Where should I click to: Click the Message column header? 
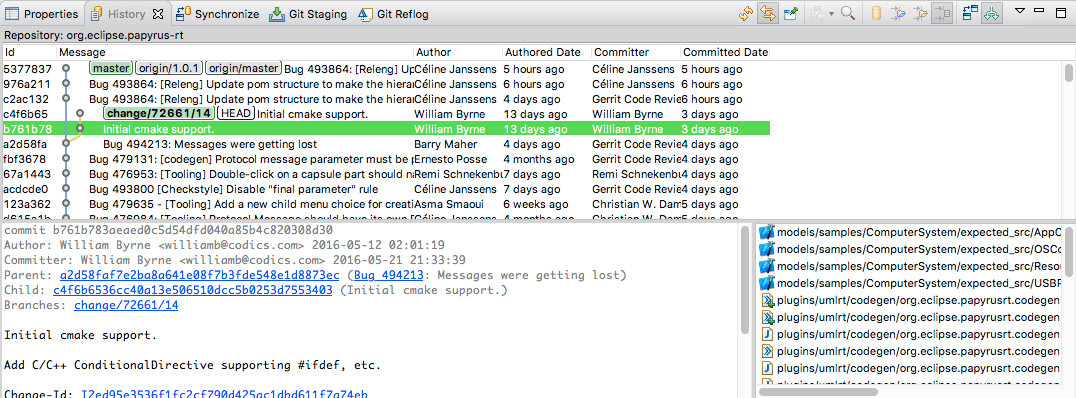[x=235, y=52]
